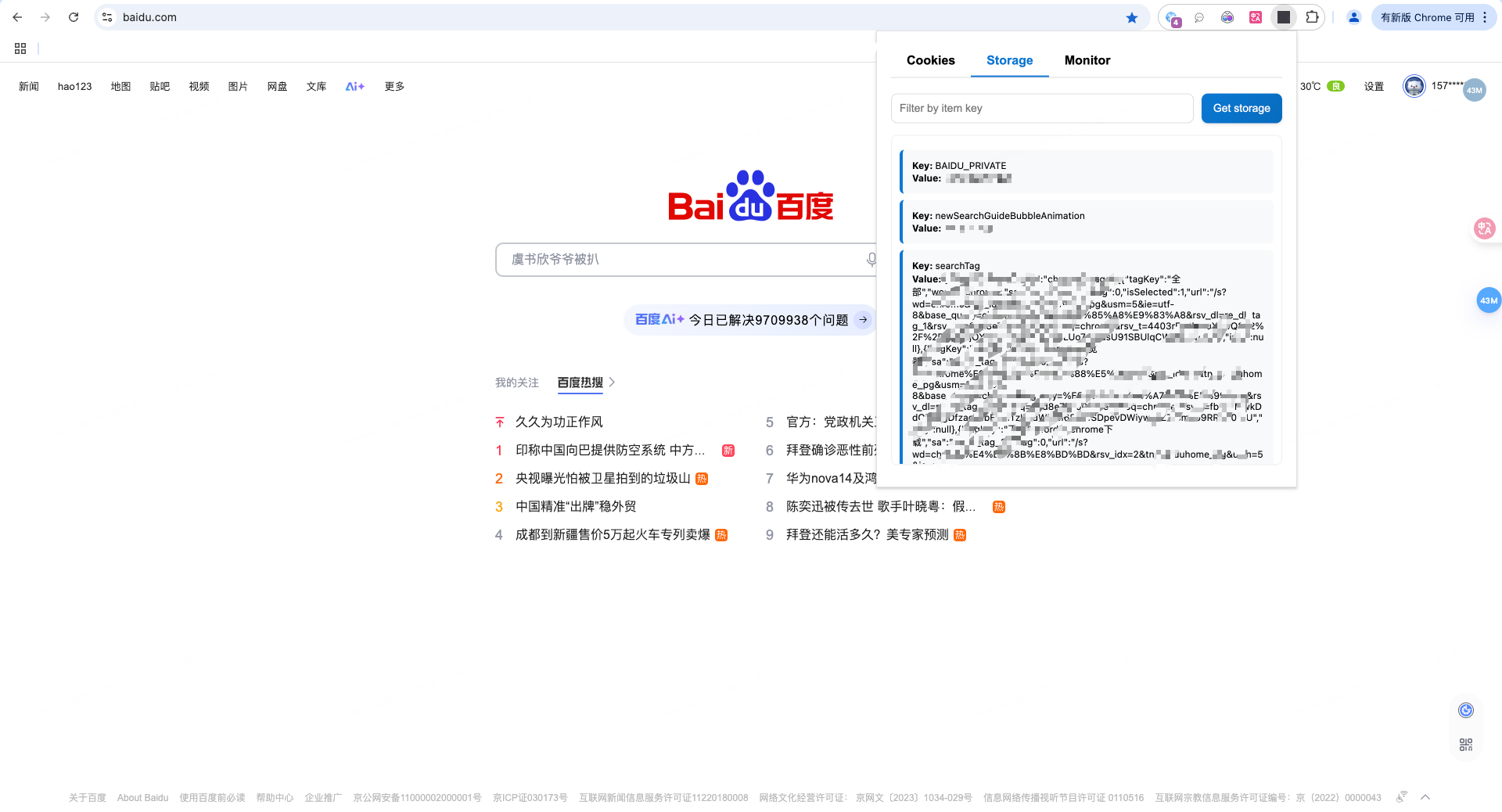This screenshot has width=1502, height=812.
Task: Select the 百度热搜 tab
Action: tap(580, 383)
